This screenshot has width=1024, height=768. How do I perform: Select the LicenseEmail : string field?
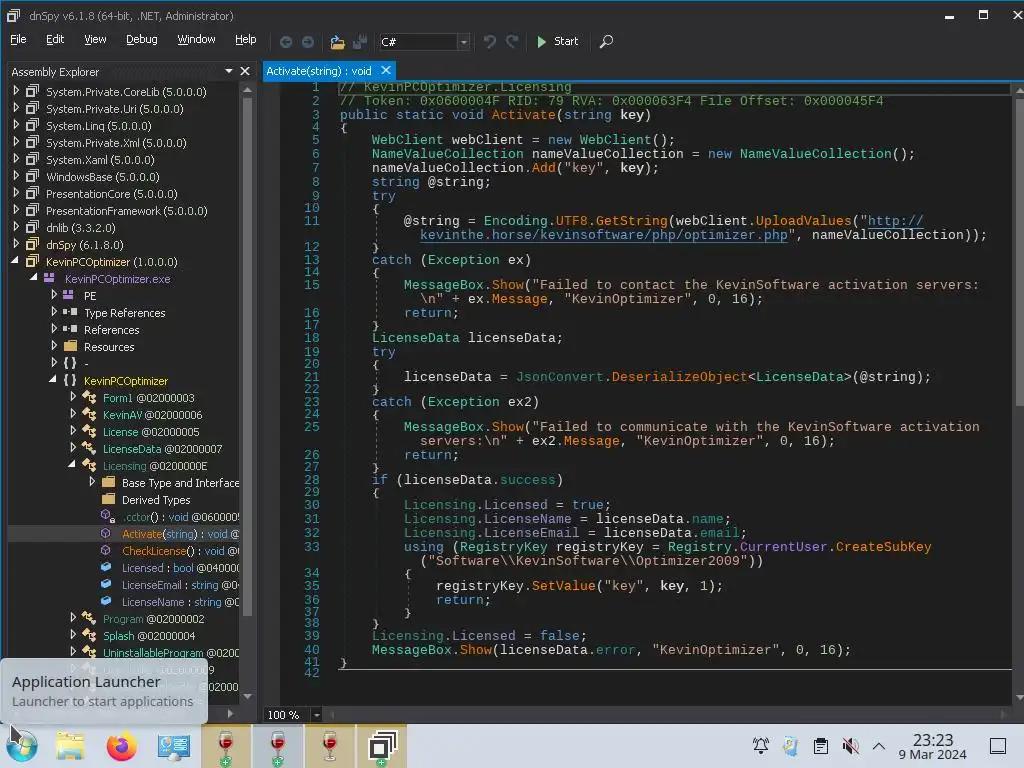[x=180, y=584]
